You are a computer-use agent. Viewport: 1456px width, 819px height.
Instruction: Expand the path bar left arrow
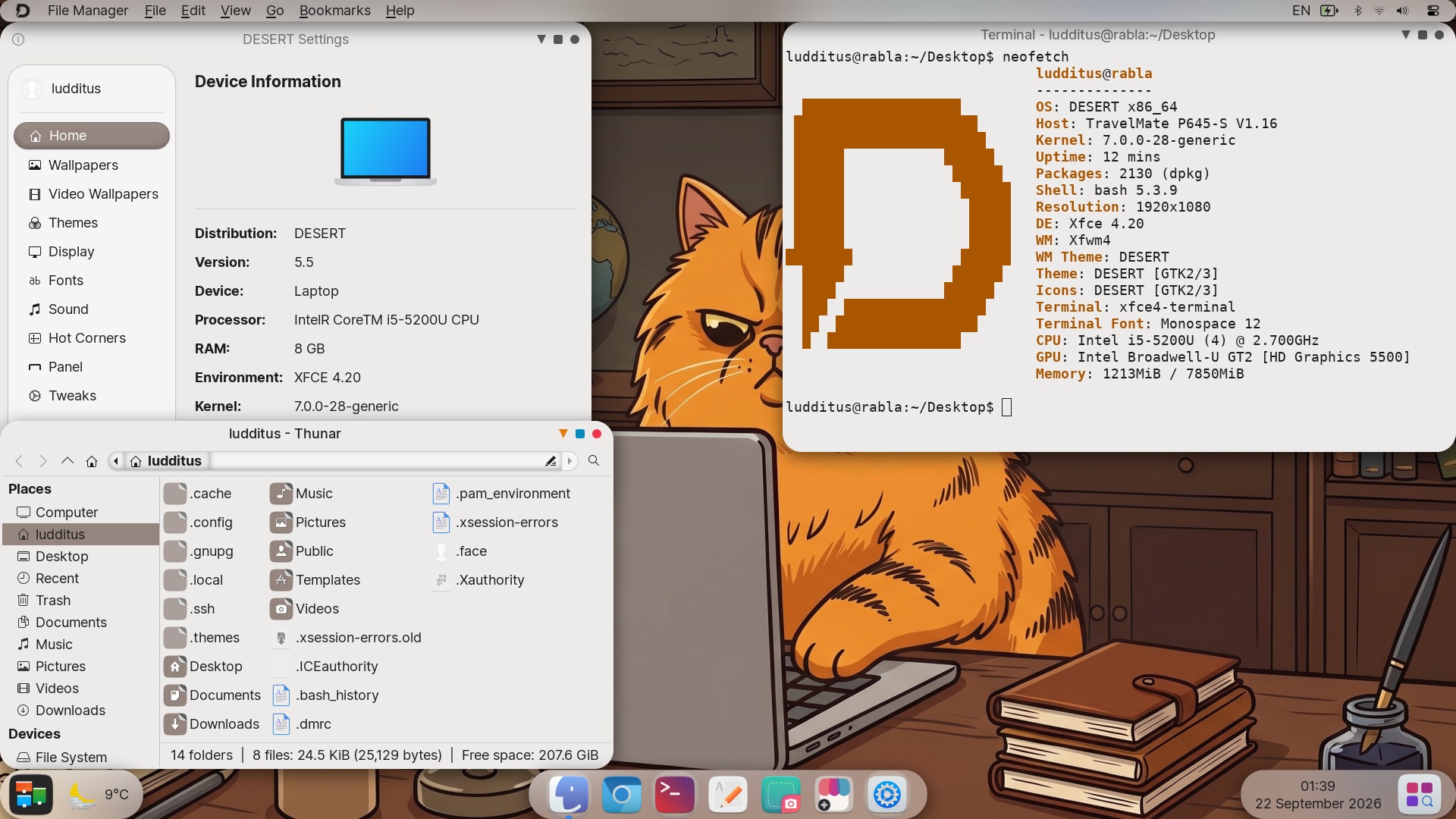(x=116, y=461)
